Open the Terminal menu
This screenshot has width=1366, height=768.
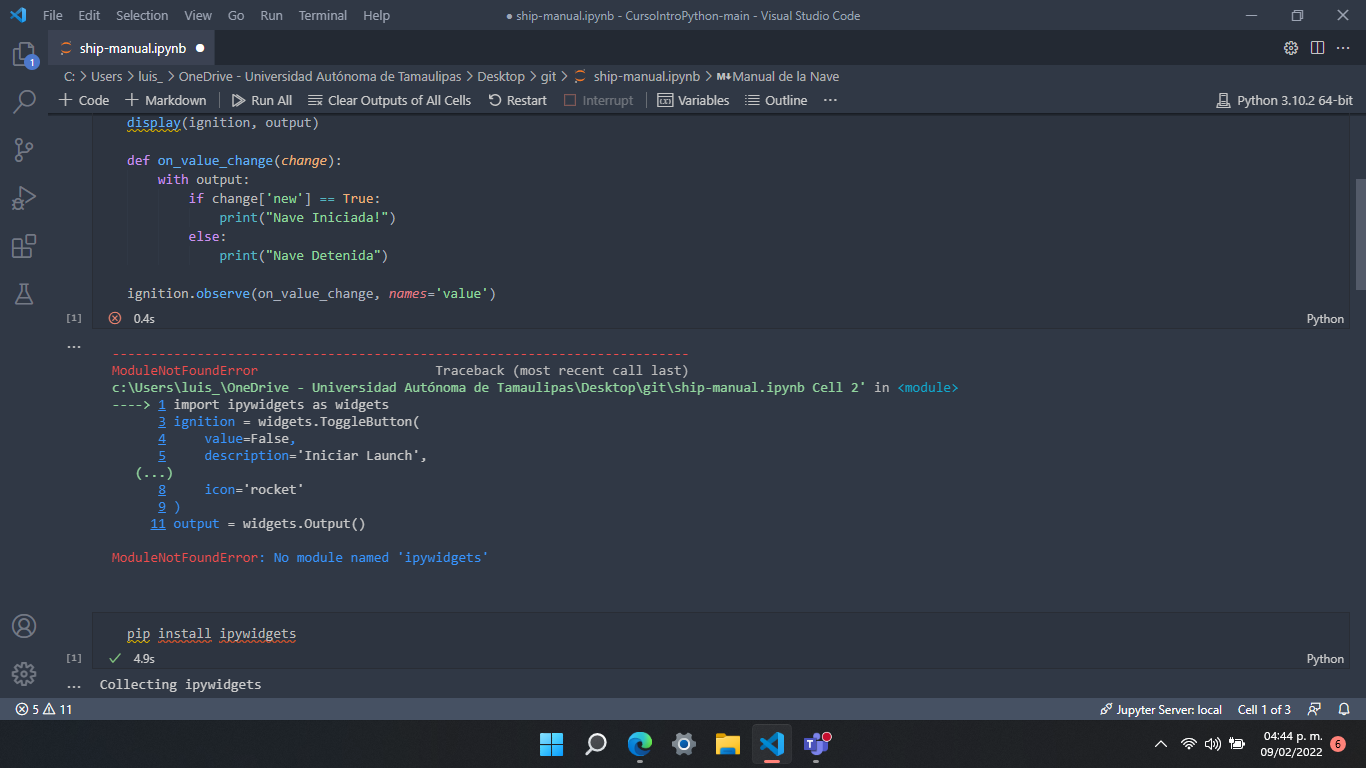323,15
